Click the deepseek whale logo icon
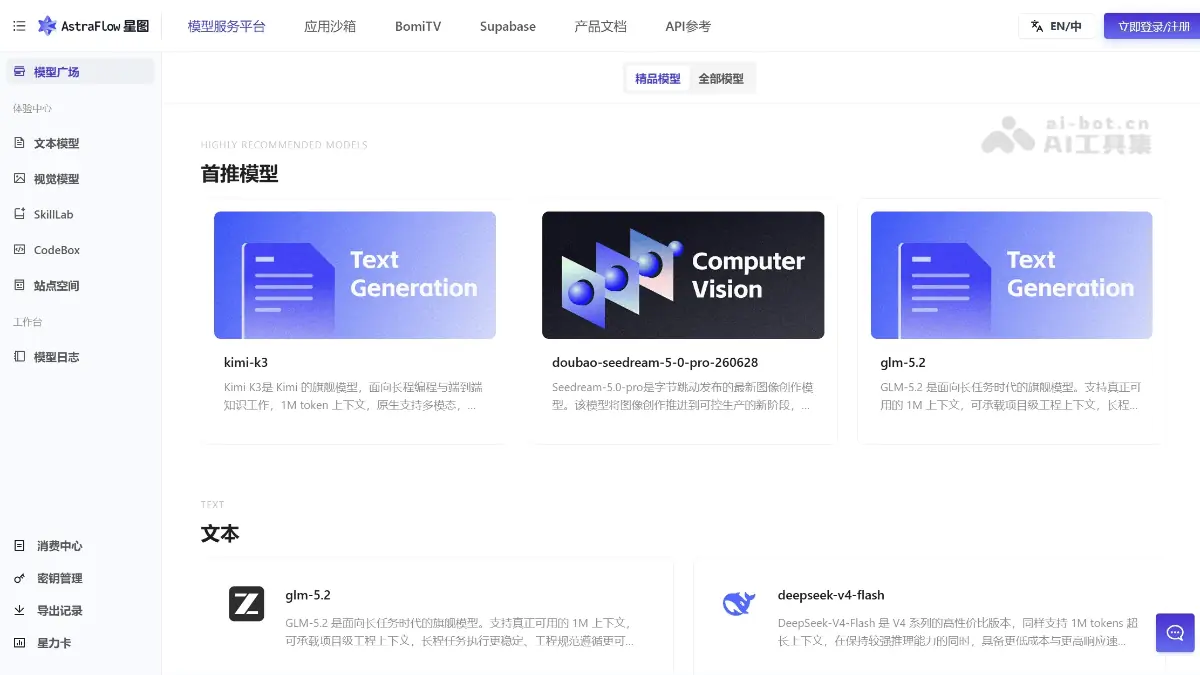Viewport: 1200px width, 675px height. [738, 604]
